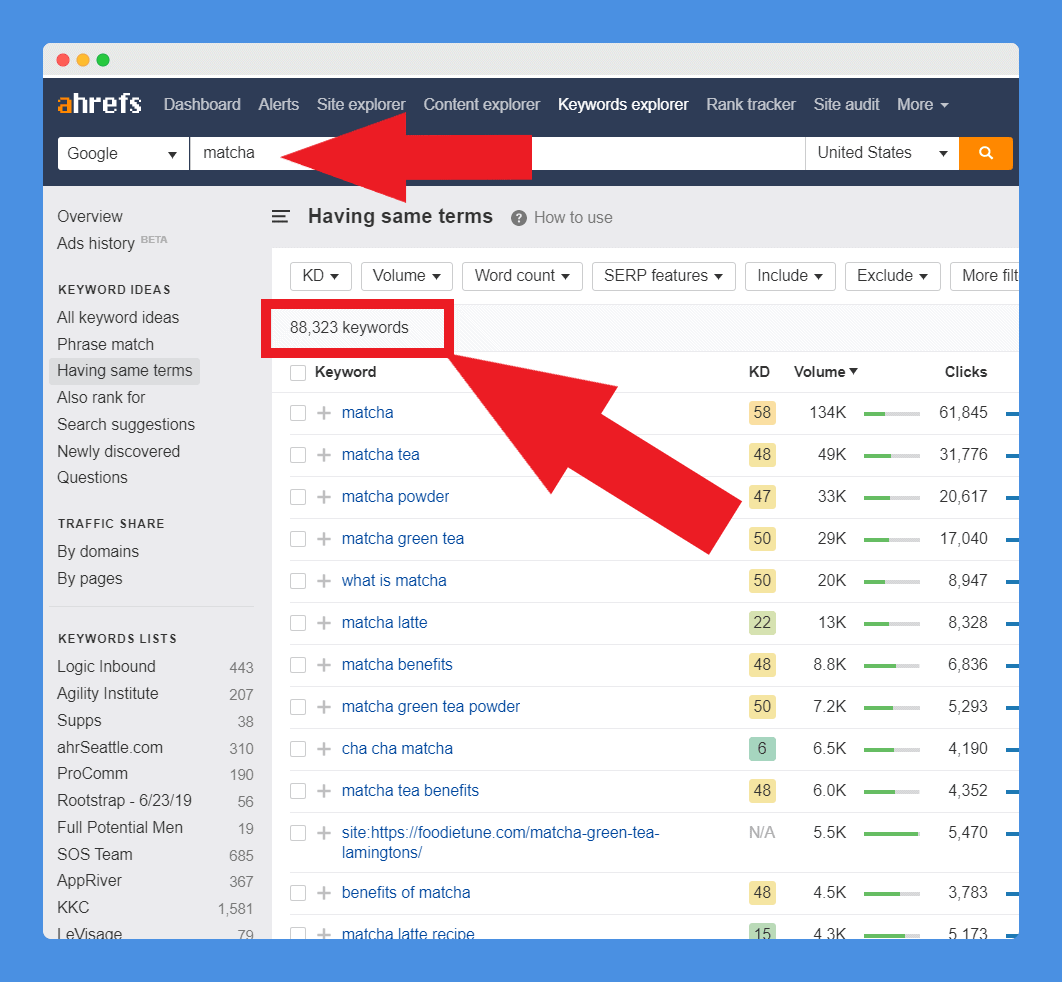Expand the Word count filter dropdown
This screenshot has width=1062, height=982.
(x=522, y=276)
